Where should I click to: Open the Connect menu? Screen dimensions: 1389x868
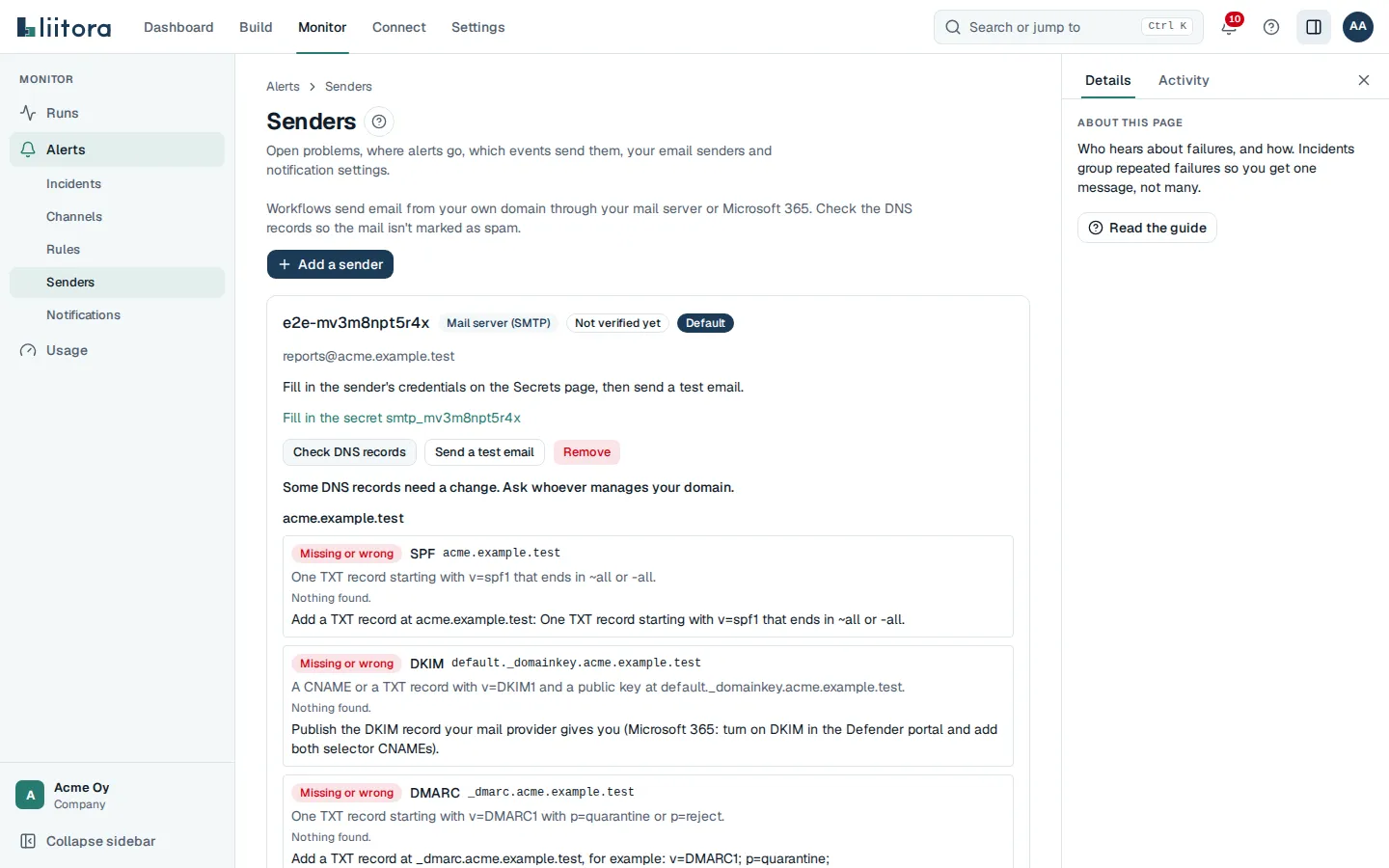[399, 27]
